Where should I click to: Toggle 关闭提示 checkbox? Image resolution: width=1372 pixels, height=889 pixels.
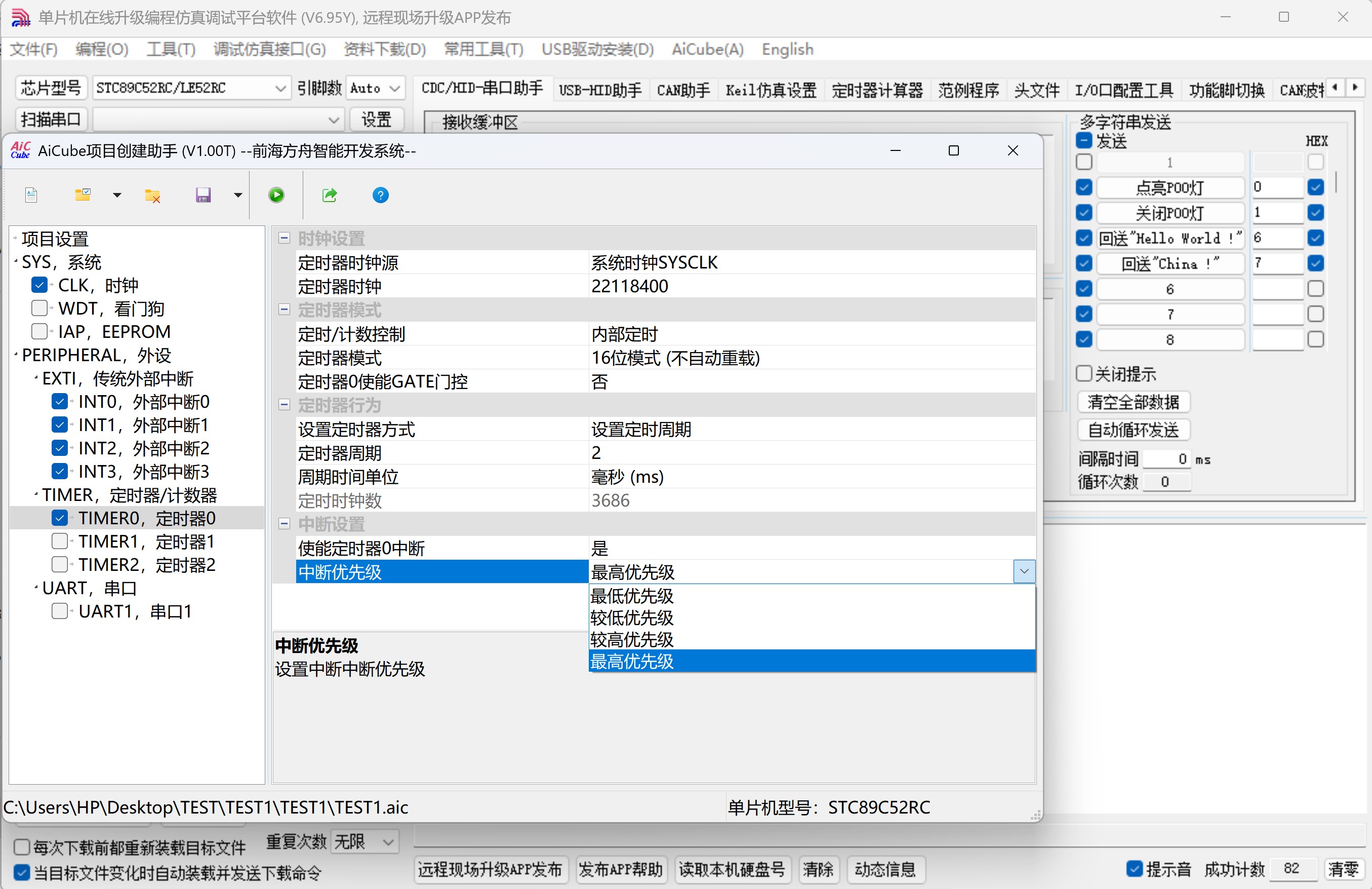[x=1084, y=374]
